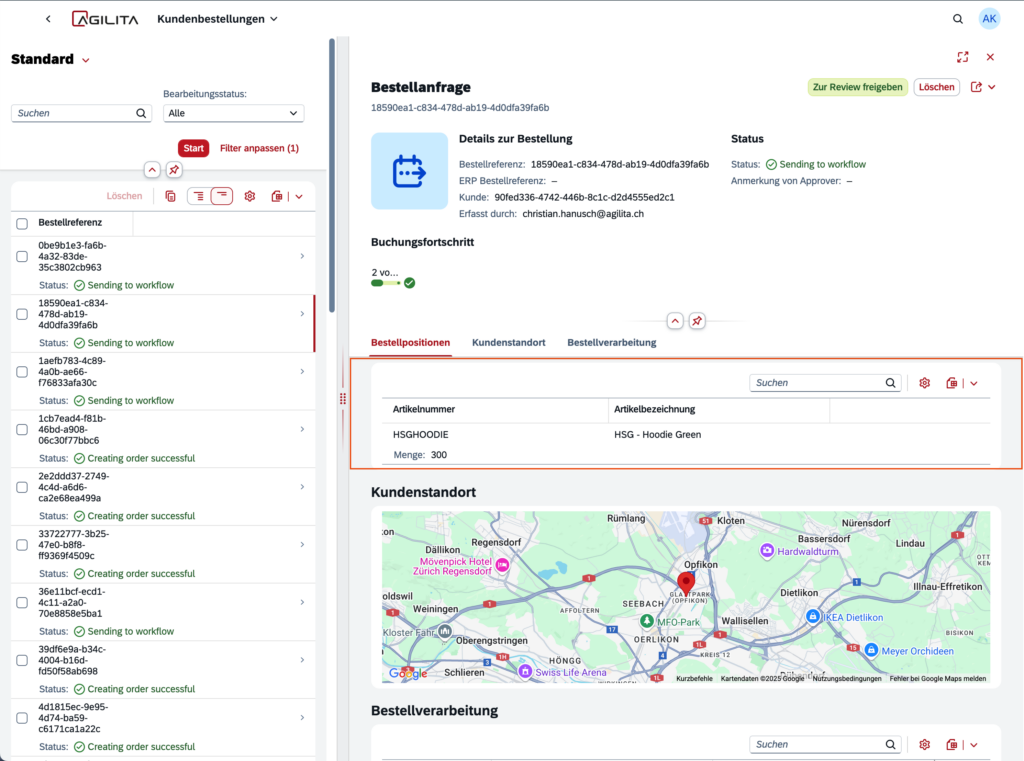Screen dimensions: 1024x761
Task: Open Bestellpositionen table settings gear
Action: pyautogui.click(x=925, y=383)
